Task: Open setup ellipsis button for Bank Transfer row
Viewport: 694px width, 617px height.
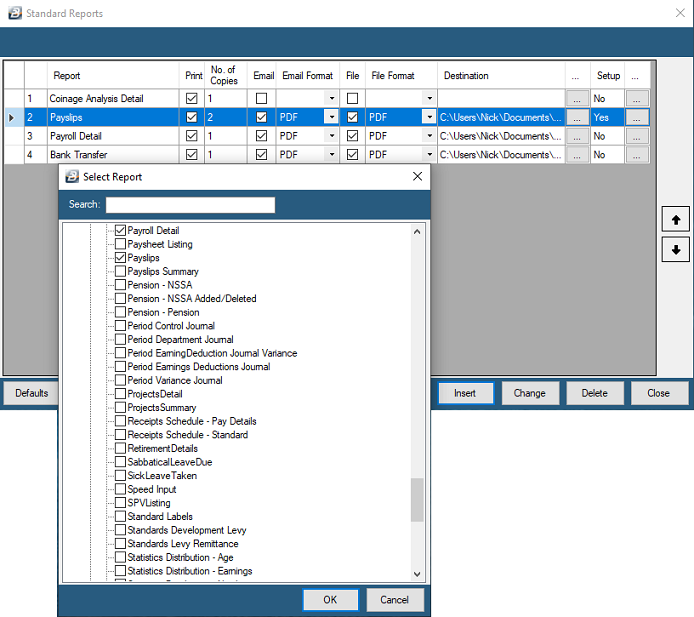Action: coord(636,155)
